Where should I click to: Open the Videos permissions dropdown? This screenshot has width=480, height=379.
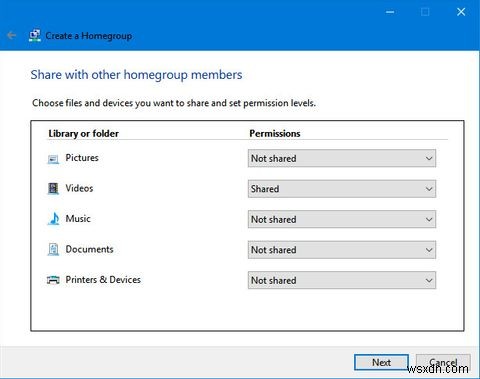(x=342, y=189)
